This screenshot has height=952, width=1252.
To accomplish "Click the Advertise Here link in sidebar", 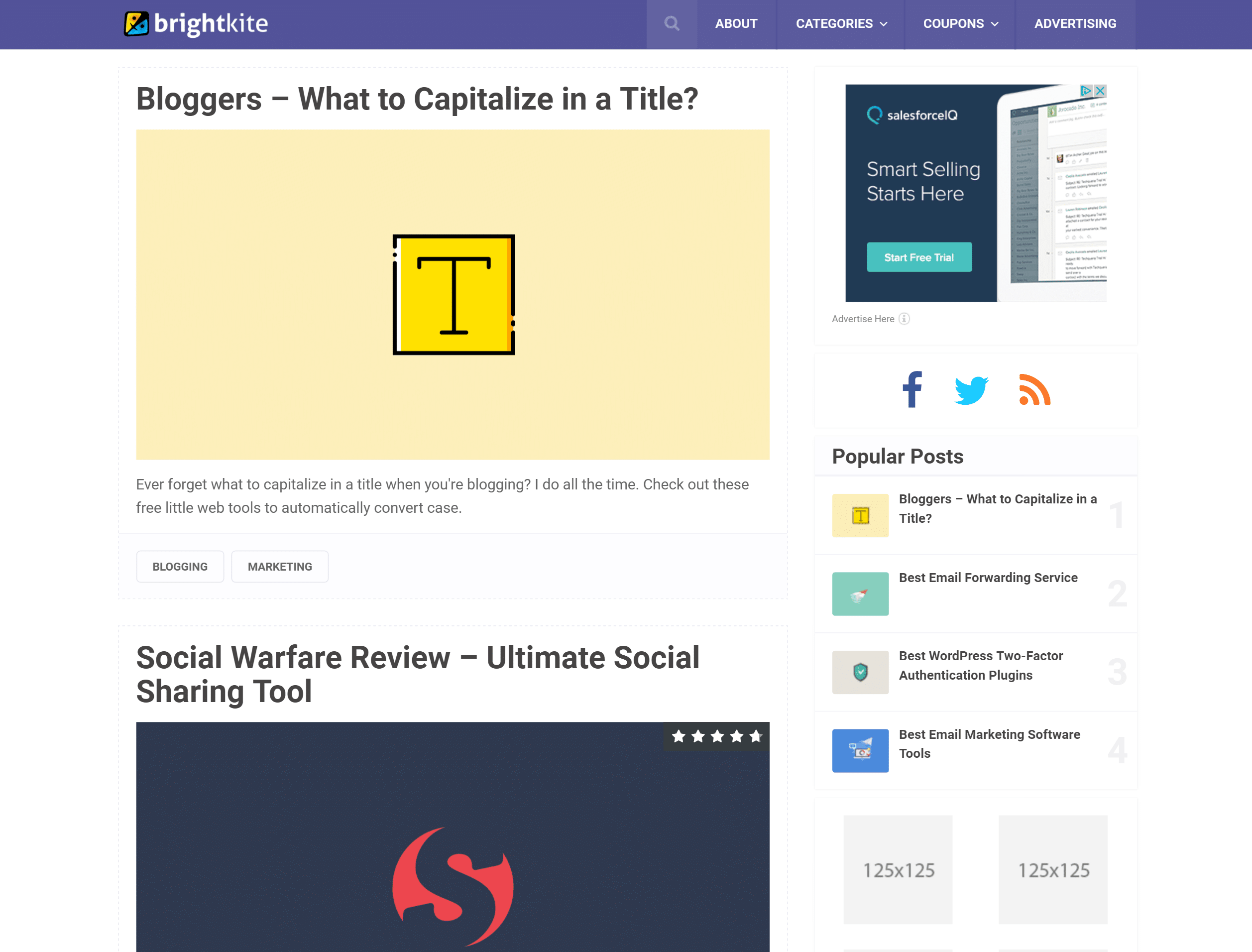I will pyautogui.click(x=862, y=319).
